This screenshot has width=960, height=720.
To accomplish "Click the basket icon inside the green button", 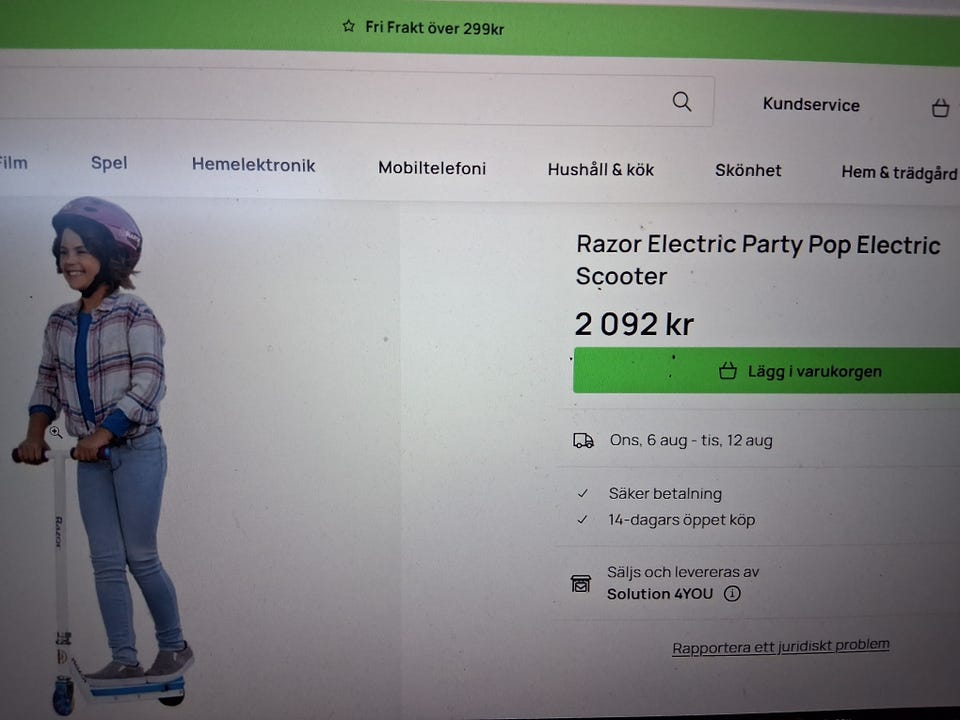I will (727, 370).
